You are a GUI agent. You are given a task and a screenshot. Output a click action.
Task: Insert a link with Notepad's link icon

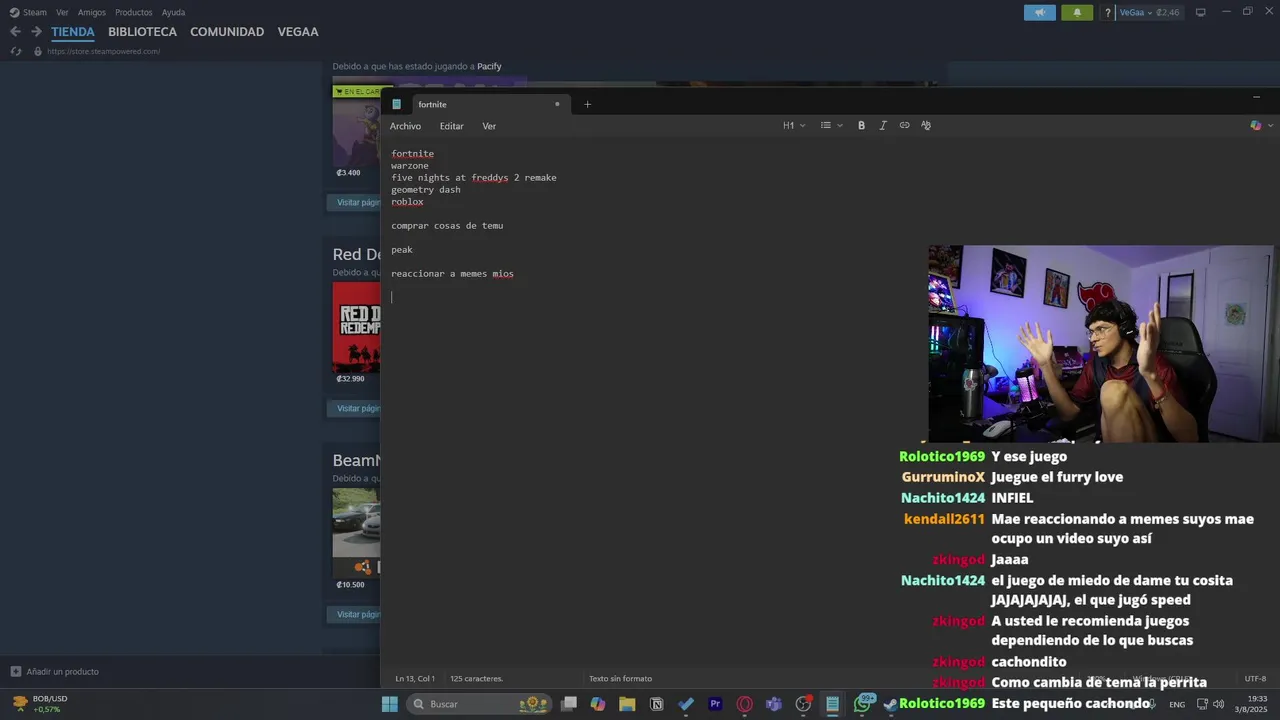[904, 125]
